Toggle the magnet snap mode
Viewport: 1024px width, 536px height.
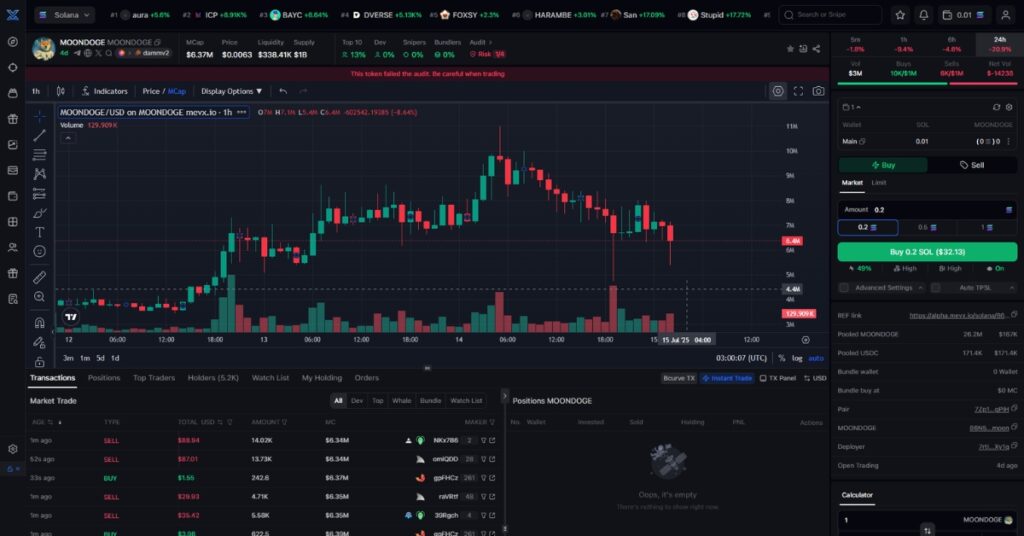39,323
